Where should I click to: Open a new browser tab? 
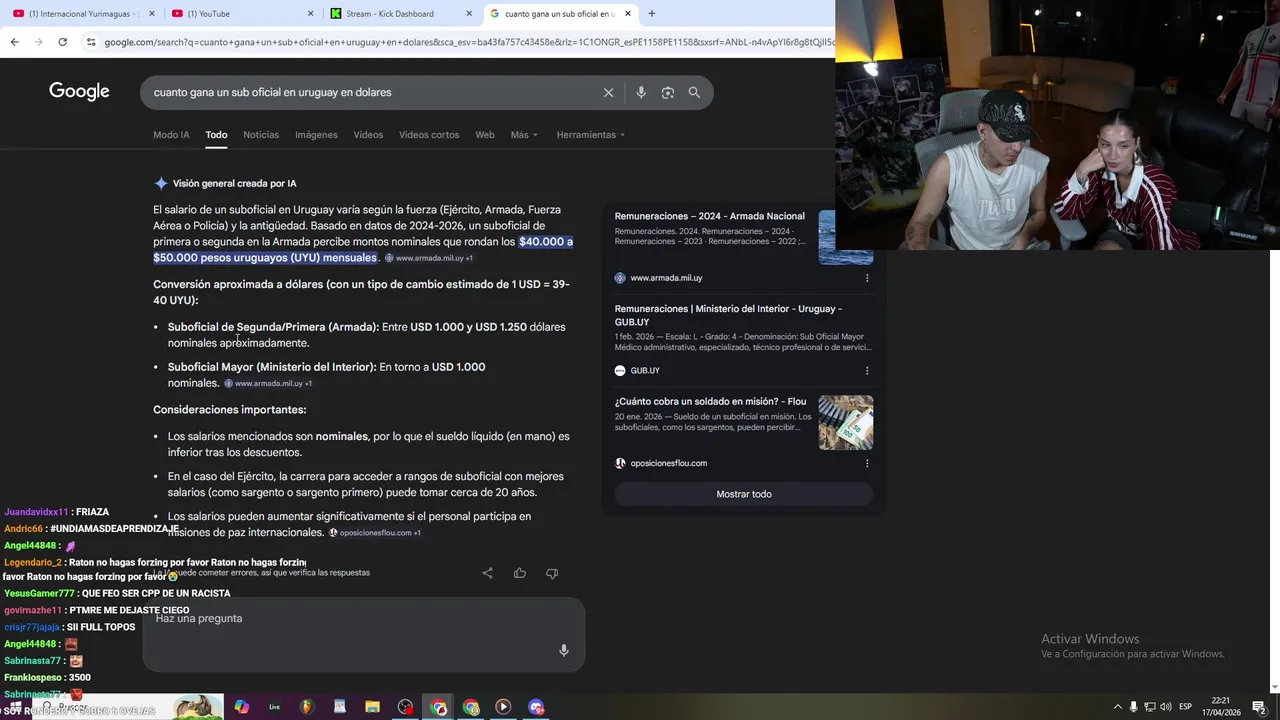pos(652,13)
